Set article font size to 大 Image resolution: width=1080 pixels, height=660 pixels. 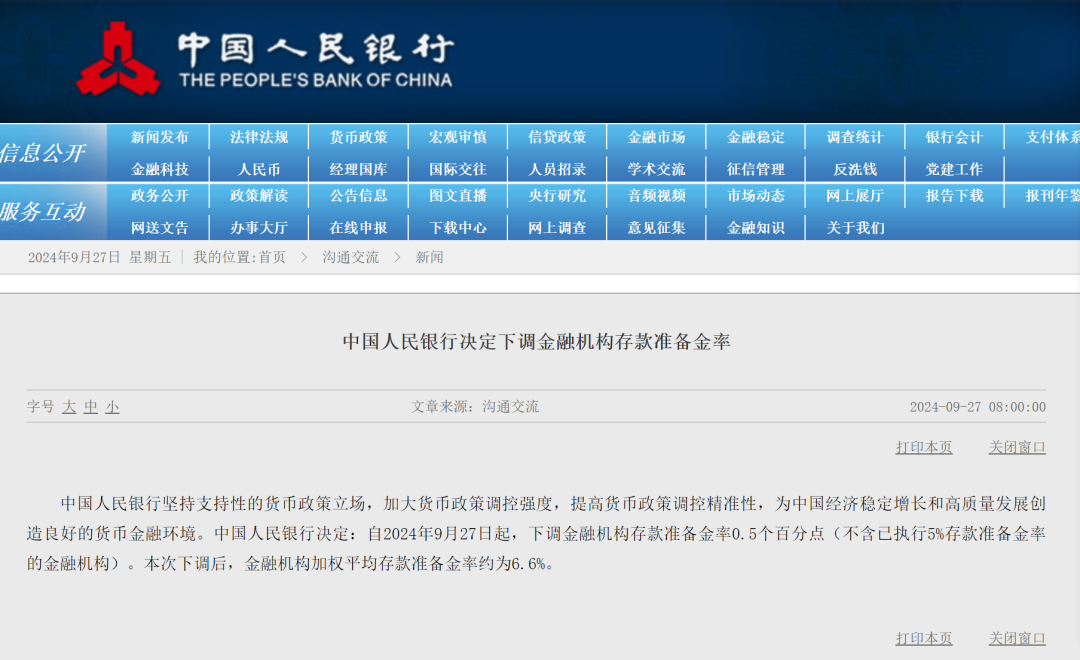(68, 407)
